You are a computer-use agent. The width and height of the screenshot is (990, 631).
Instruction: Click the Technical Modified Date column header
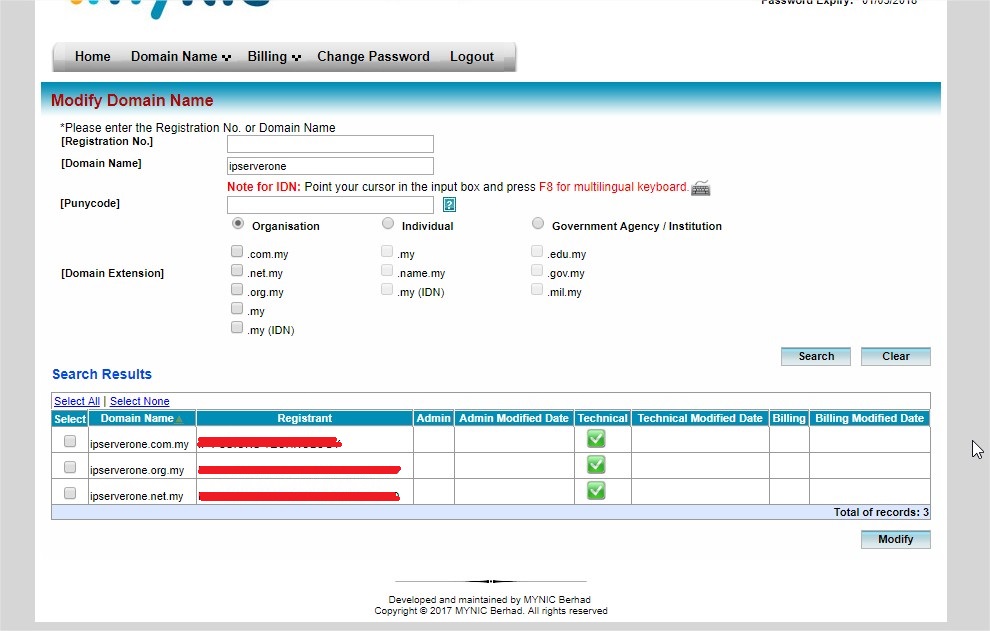click(700, 418)
